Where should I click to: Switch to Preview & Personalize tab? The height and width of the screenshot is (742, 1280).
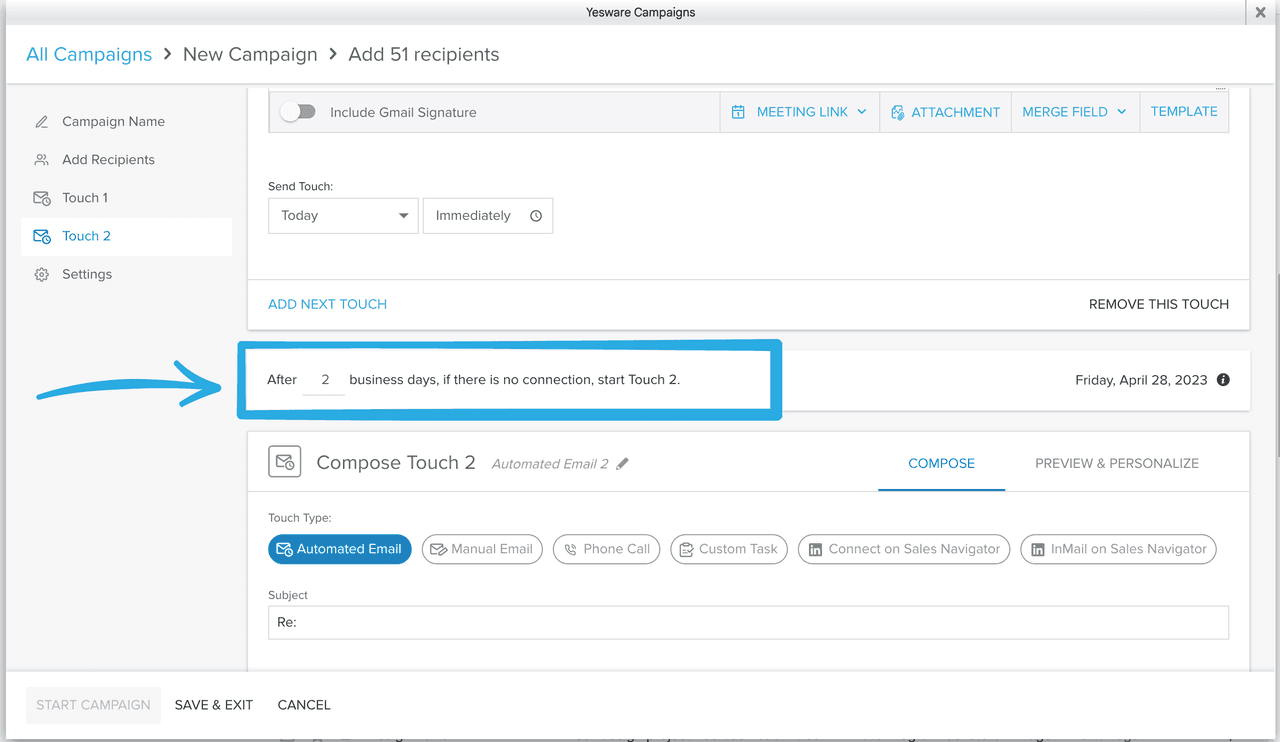pos(1116,463)
